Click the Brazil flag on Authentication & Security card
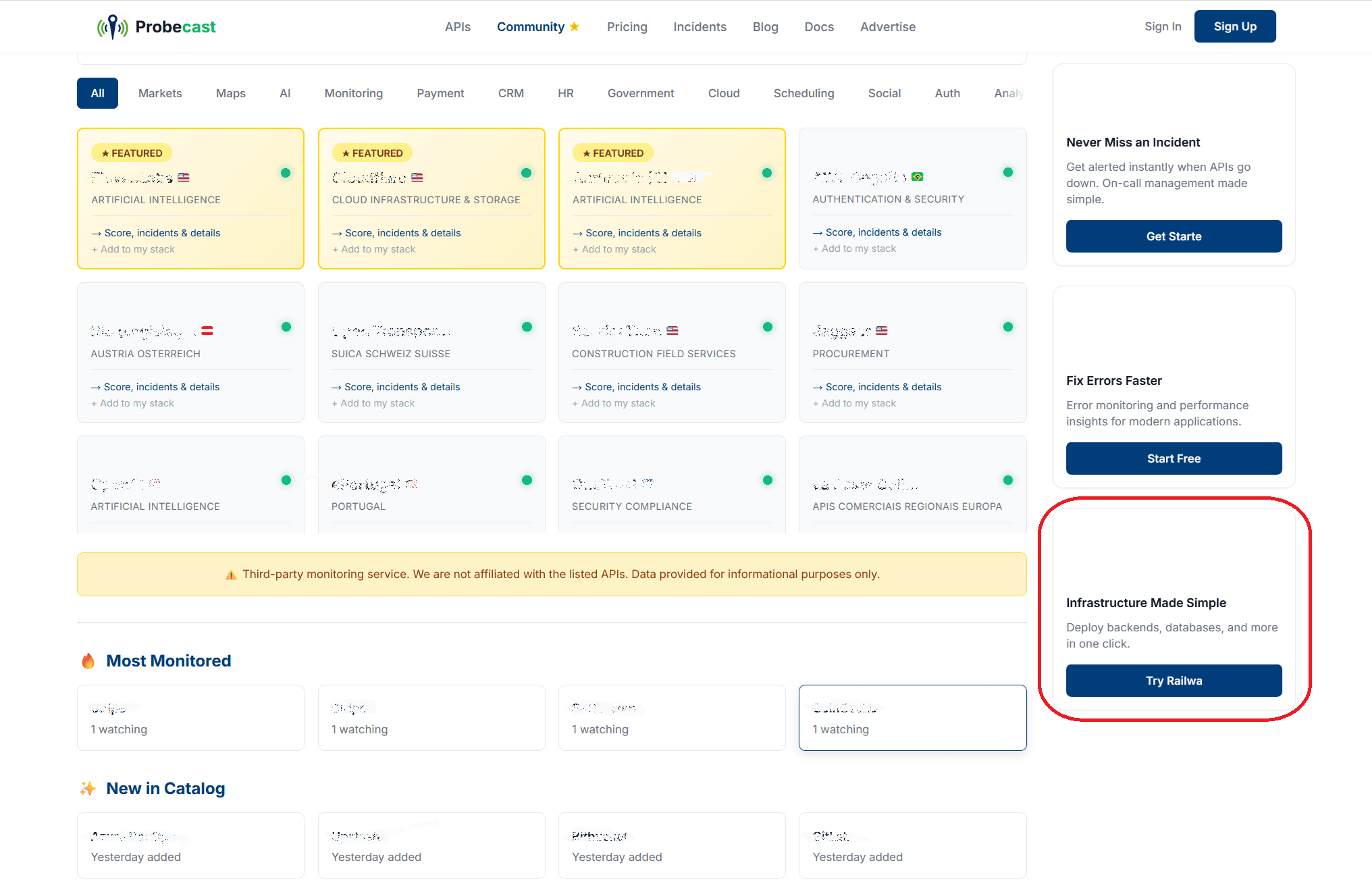The width and height of the screenshot is (1372, 890). click(x=917, y=177)
